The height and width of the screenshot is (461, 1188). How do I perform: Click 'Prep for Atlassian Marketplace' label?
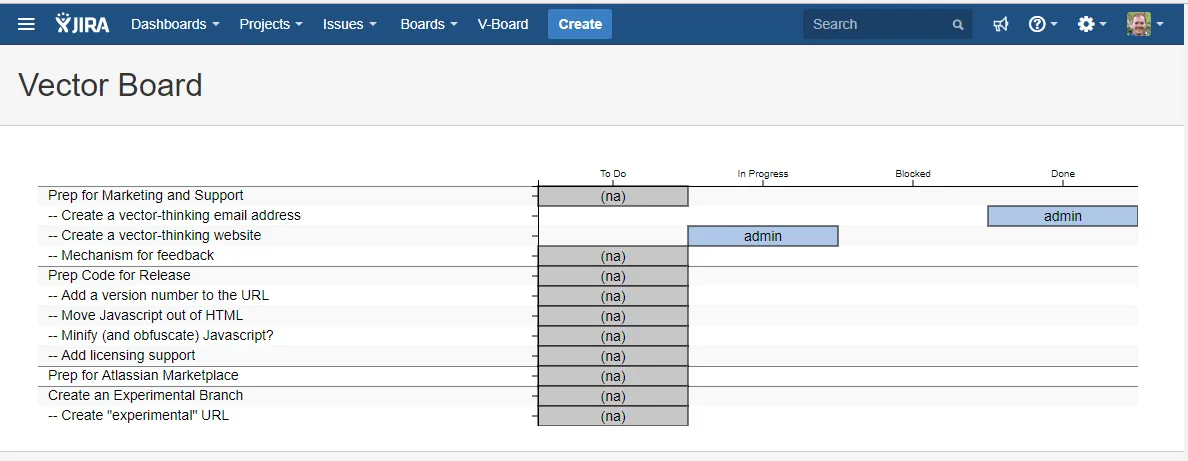point(143,375)
